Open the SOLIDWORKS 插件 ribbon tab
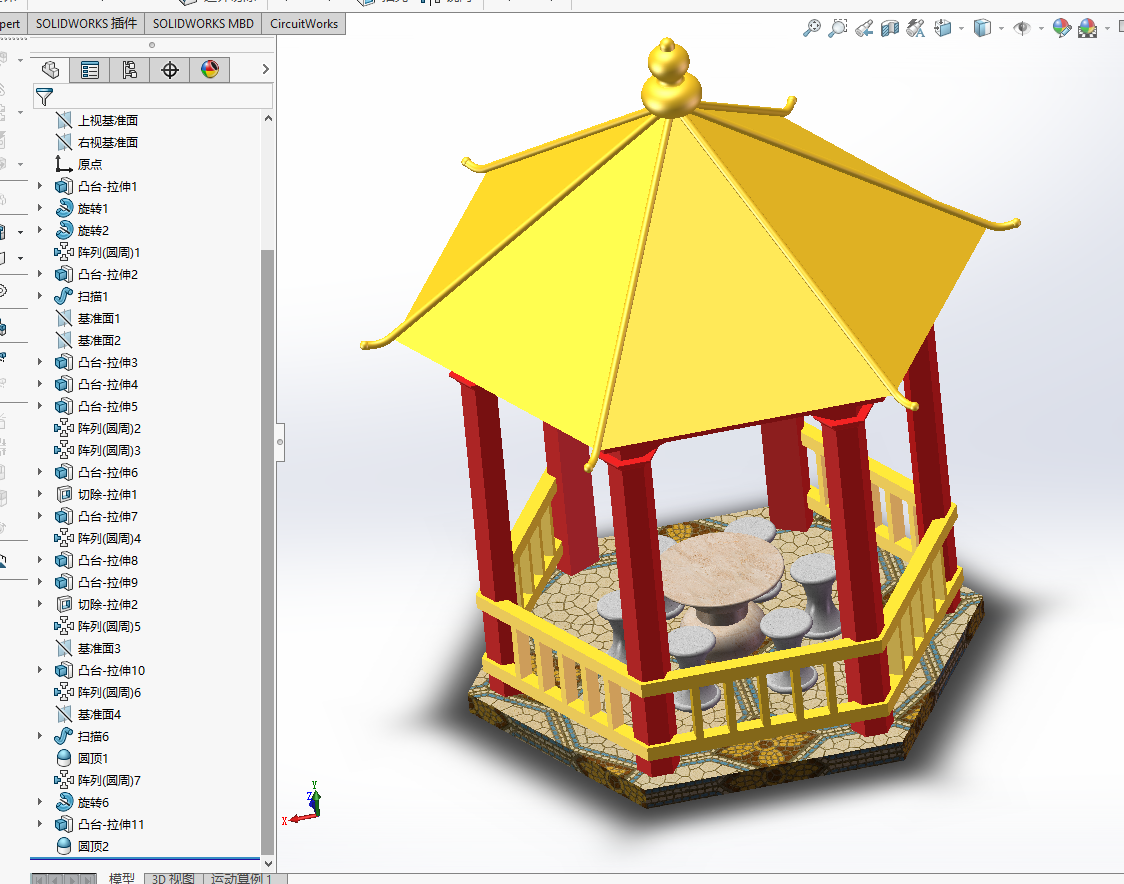 point(86,24)
